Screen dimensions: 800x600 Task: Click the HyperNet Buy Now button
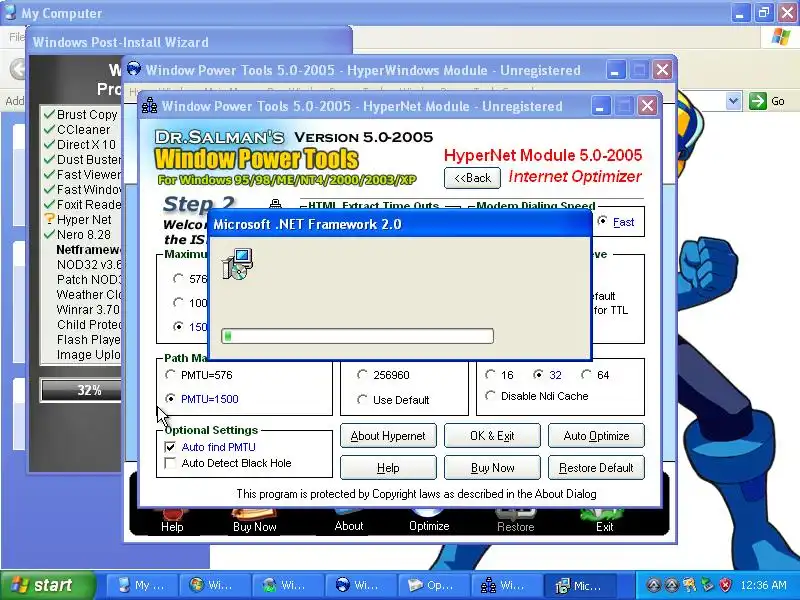pos(492,468)
